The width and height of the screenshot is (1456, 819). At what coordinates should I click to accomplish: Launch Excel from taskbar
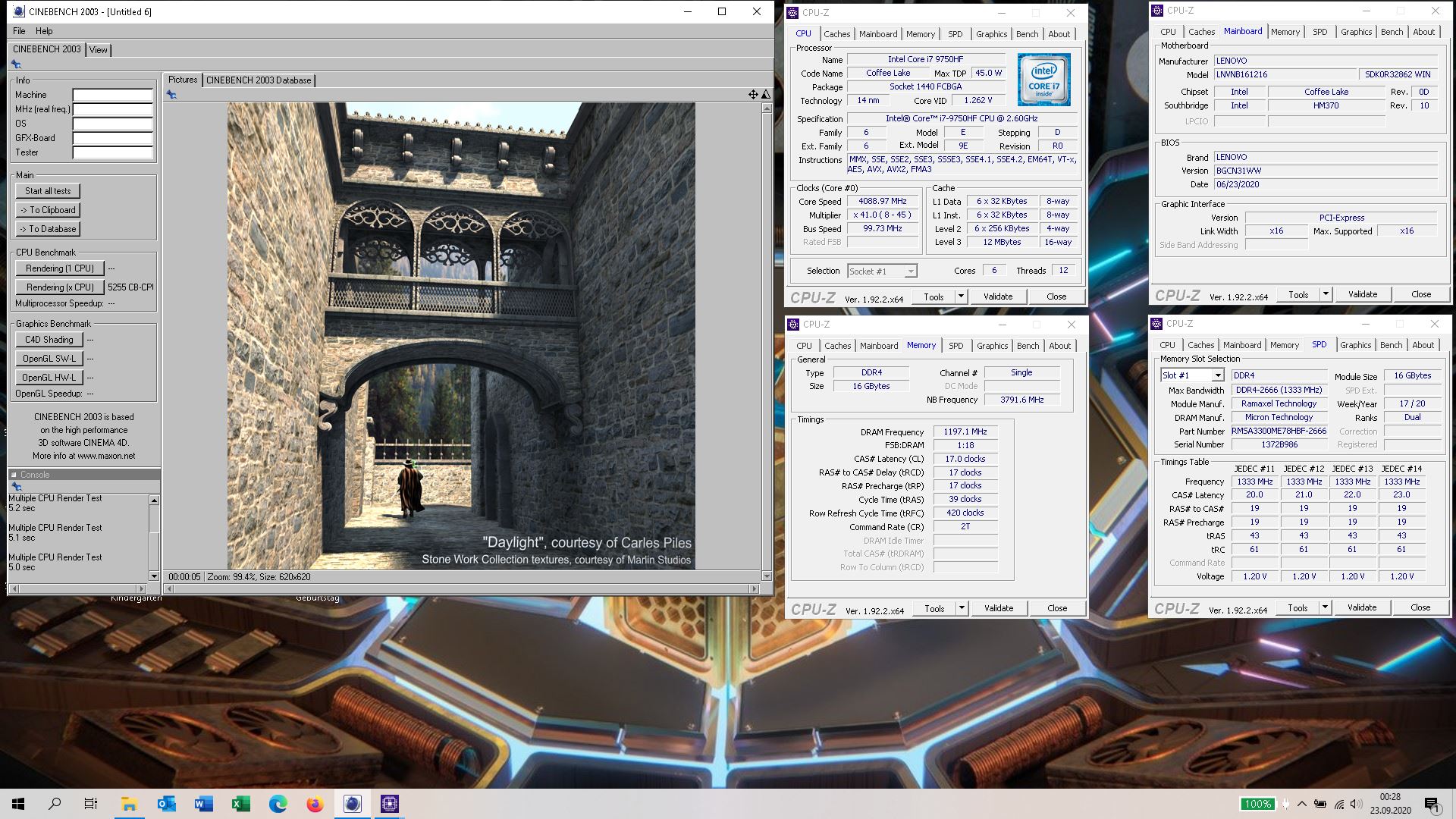click(240, 804)
